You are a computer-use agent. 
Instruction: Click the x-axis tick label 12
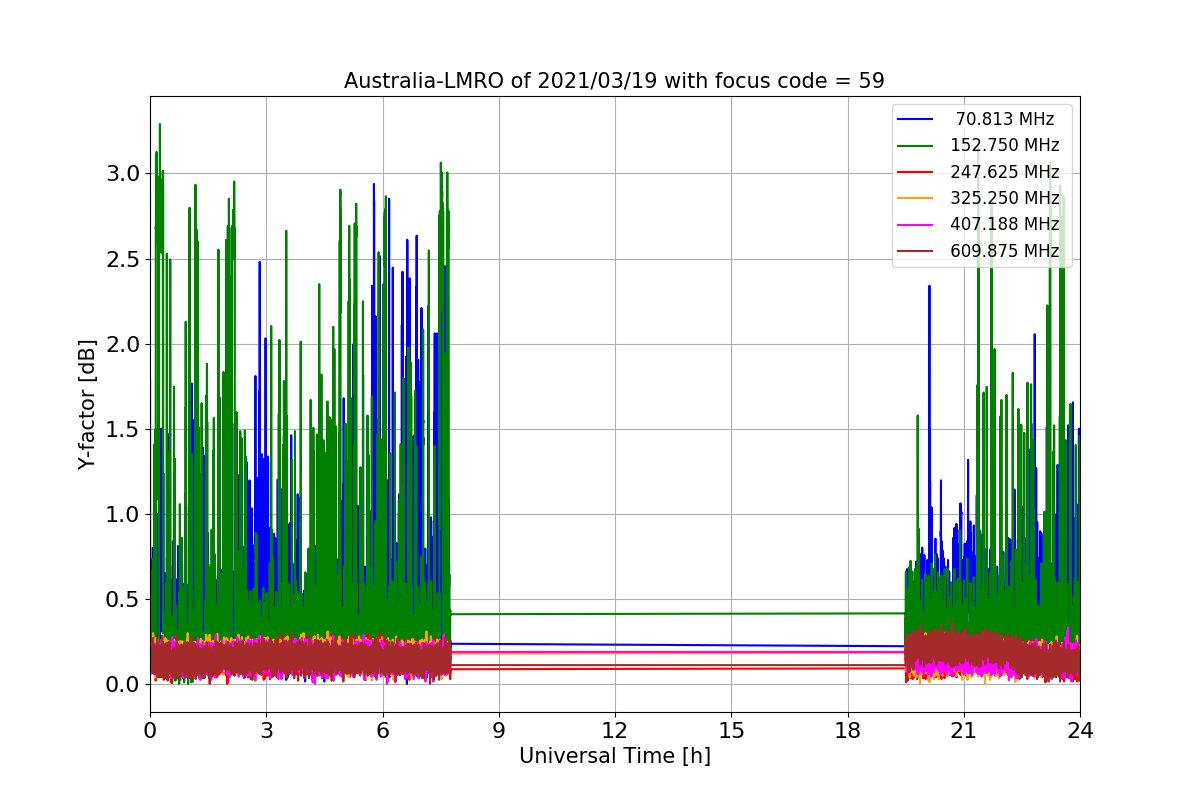tap(614, 730)
